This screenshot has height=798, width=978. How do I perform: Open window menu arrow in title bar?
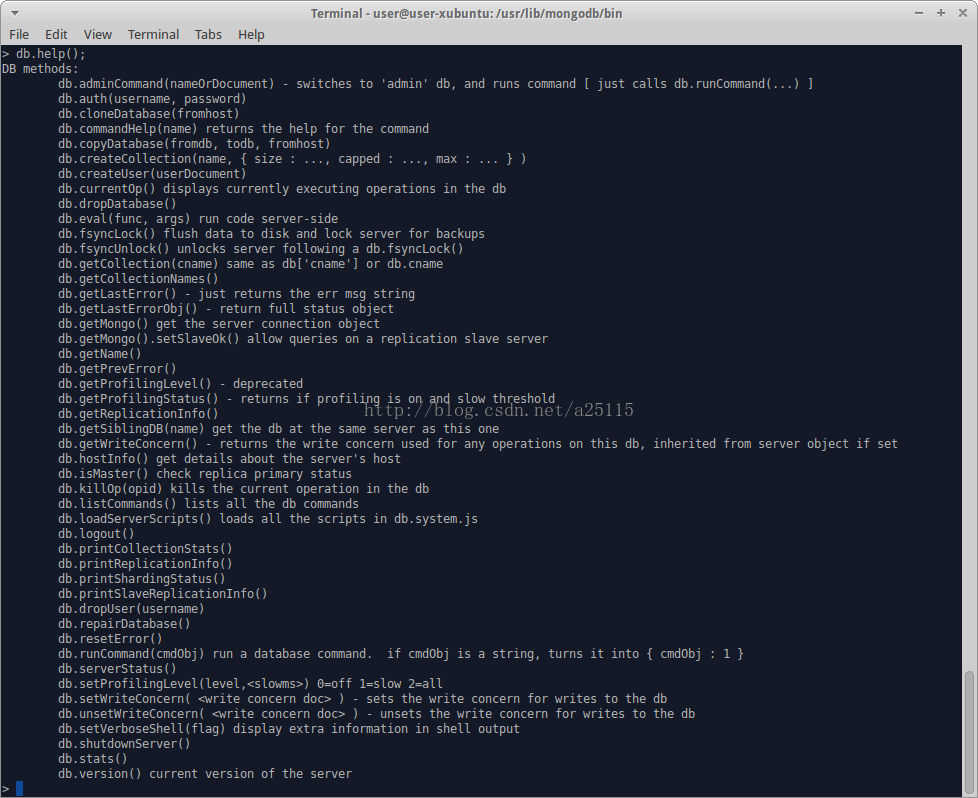pos(14,13)
